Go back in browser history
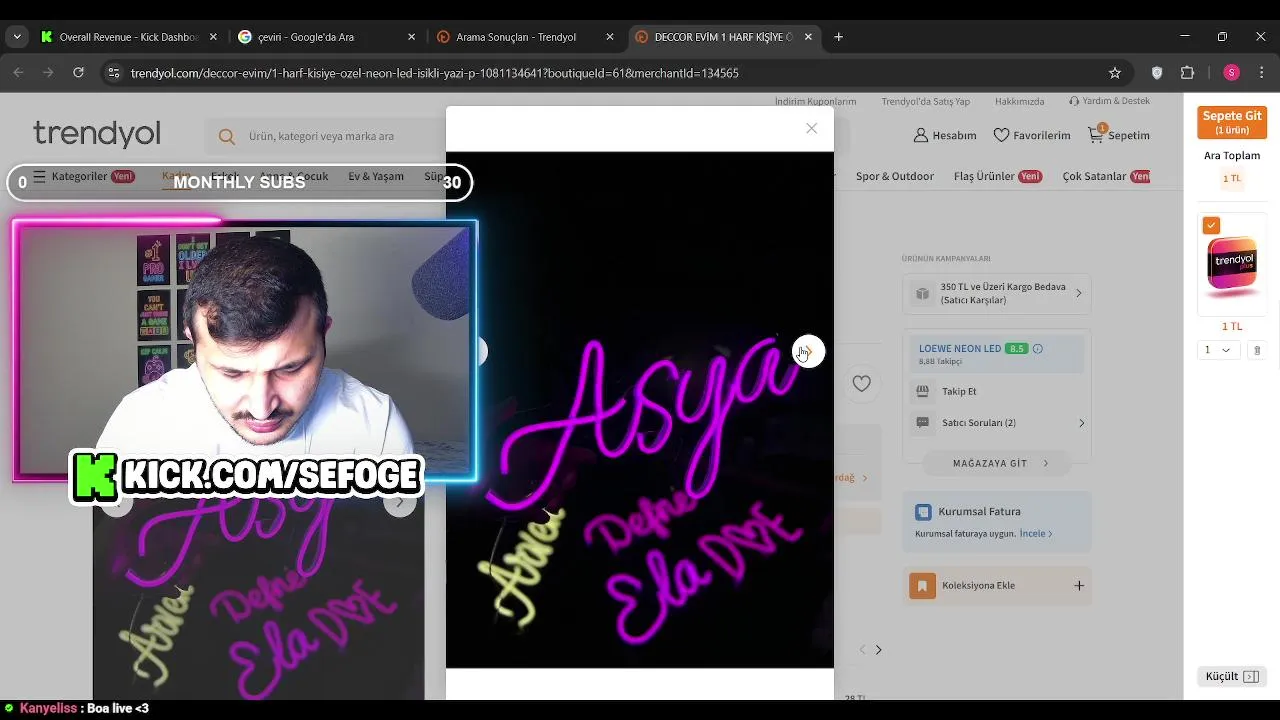The height and width of the screenshot is (720, 1280). point(18,73)
